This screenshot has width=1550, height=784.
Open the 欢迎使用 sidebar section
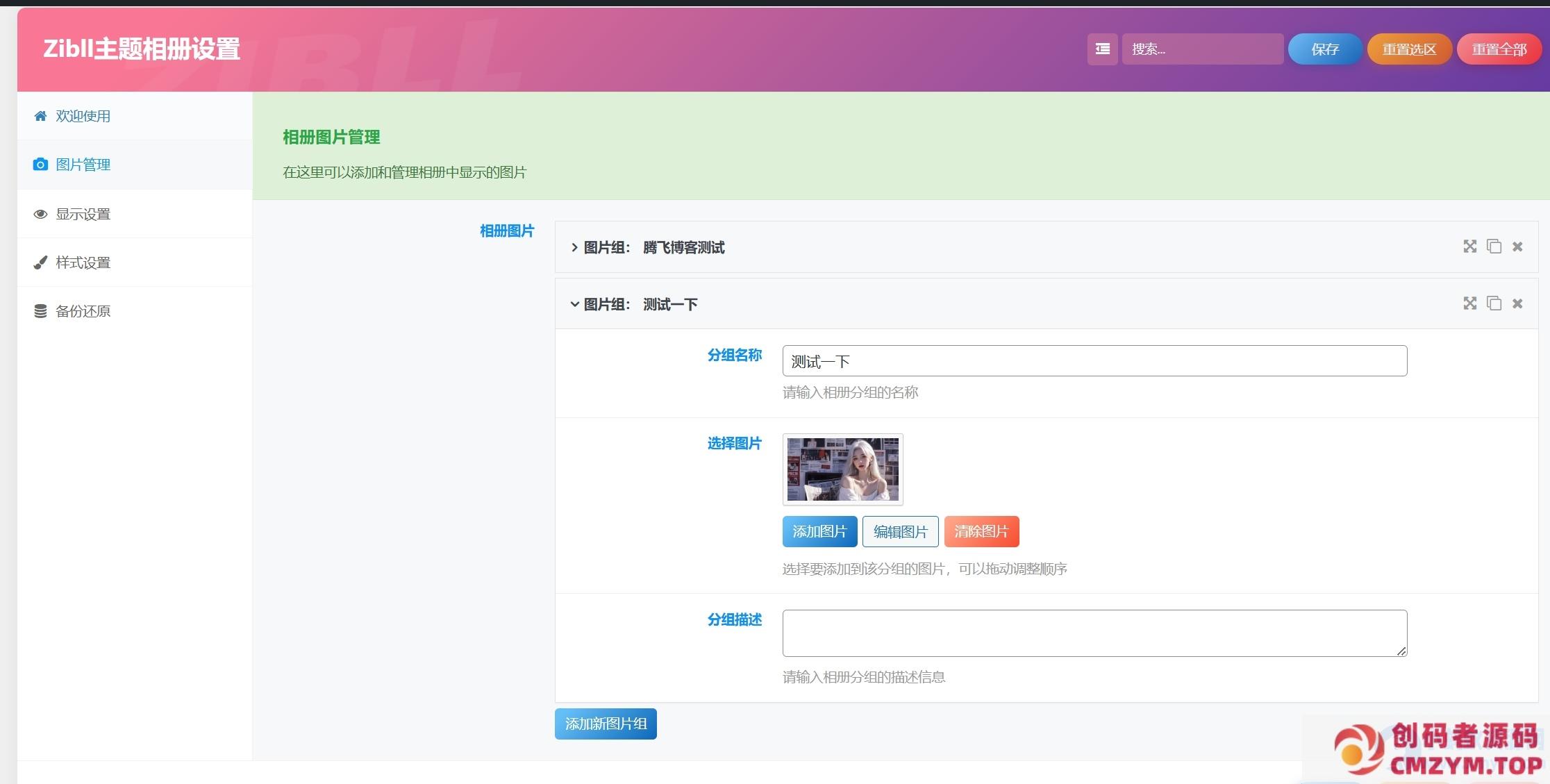point(83,116)
